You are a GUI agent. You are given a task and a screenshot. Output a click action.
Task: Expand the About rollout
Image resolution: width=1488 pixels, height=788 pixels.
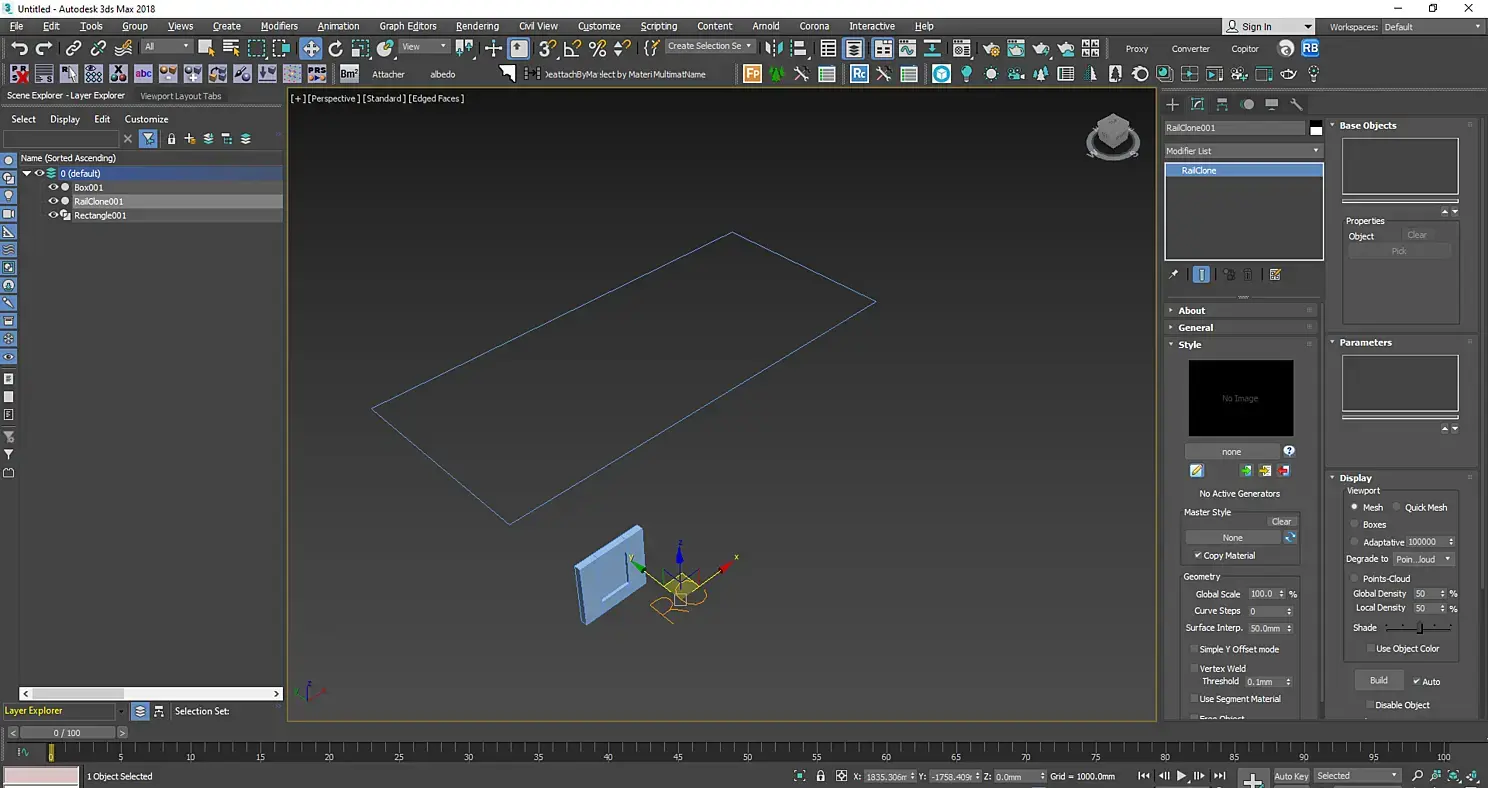(1191, 311)
